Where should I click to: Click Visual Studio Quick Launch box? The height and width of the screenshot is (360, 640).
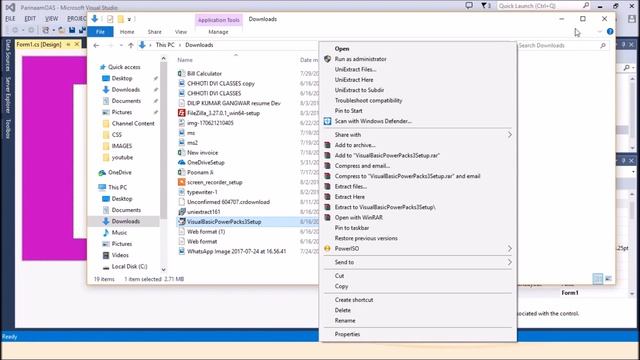click(543, 6)
